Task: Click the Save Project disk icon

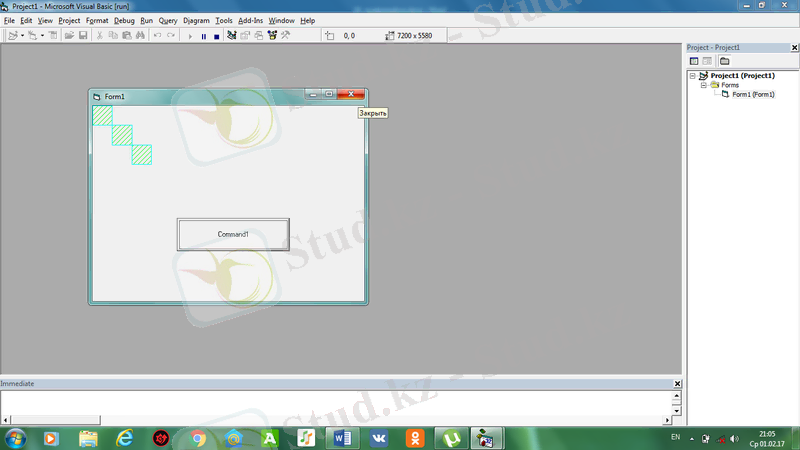Action: pos(83,36)
